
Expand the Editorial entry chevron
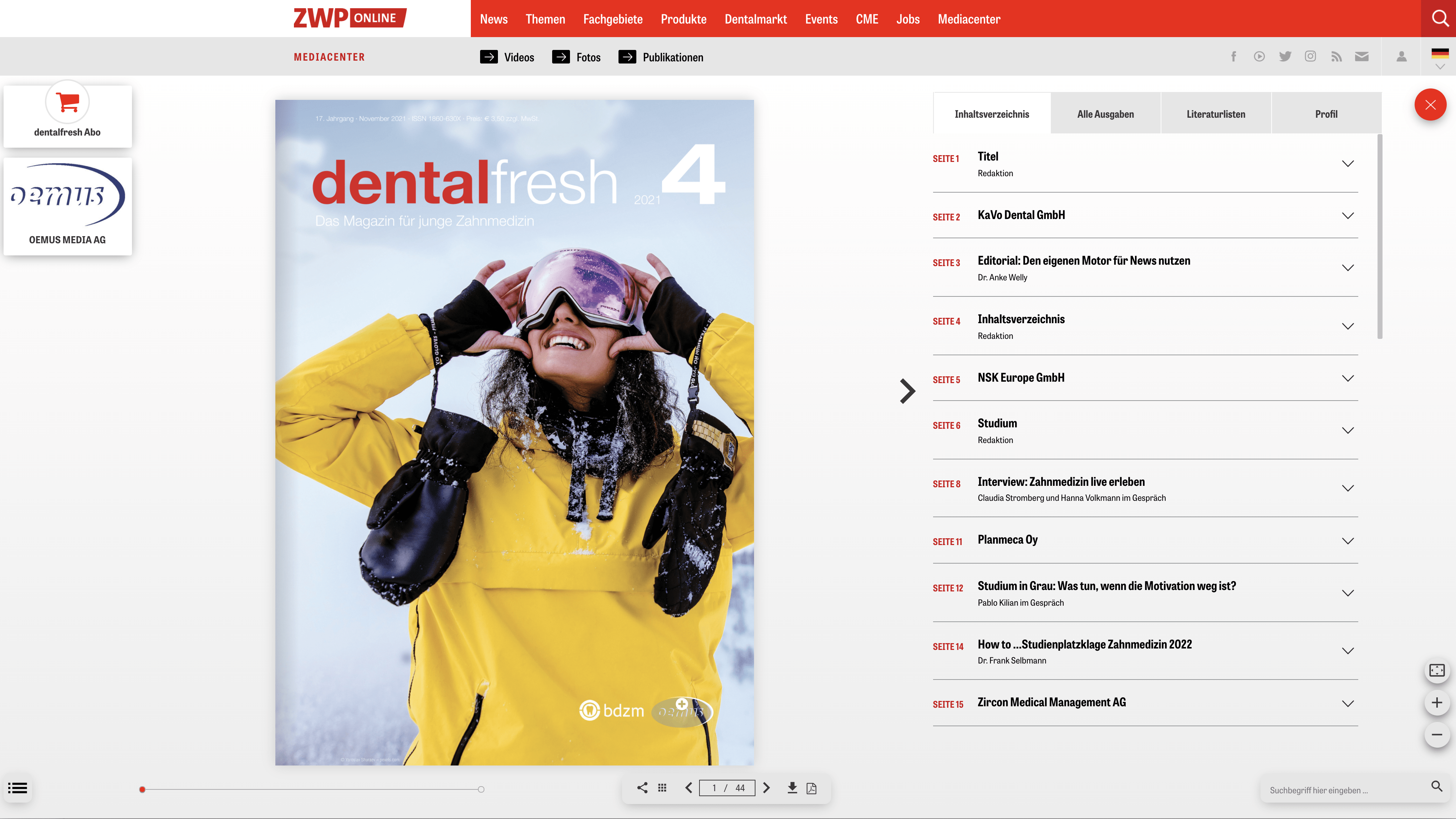pyautogui.click(x=1348, y=268)
